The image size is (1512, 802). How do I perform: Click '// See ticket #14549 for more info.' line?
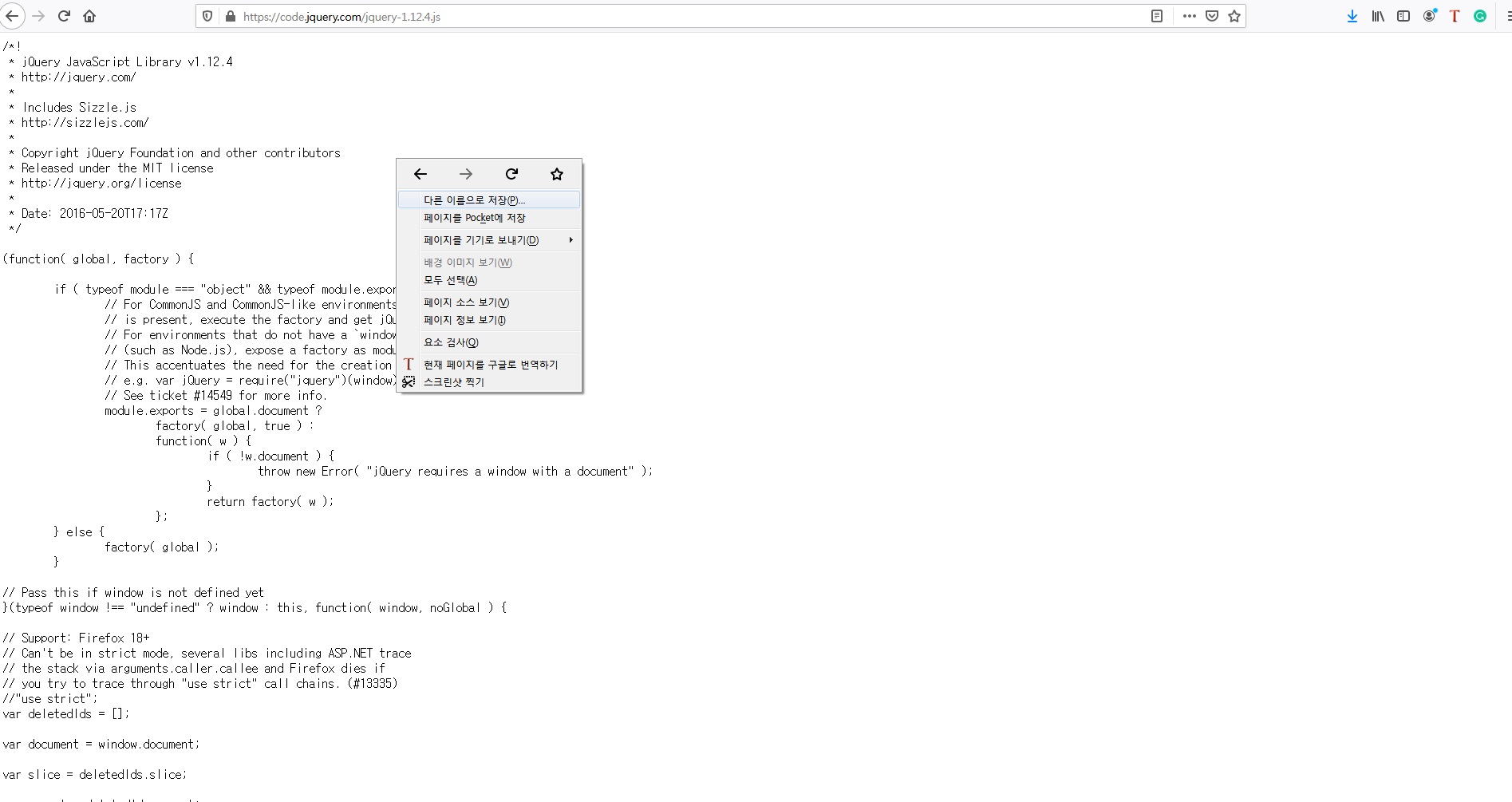coord(215,395)
